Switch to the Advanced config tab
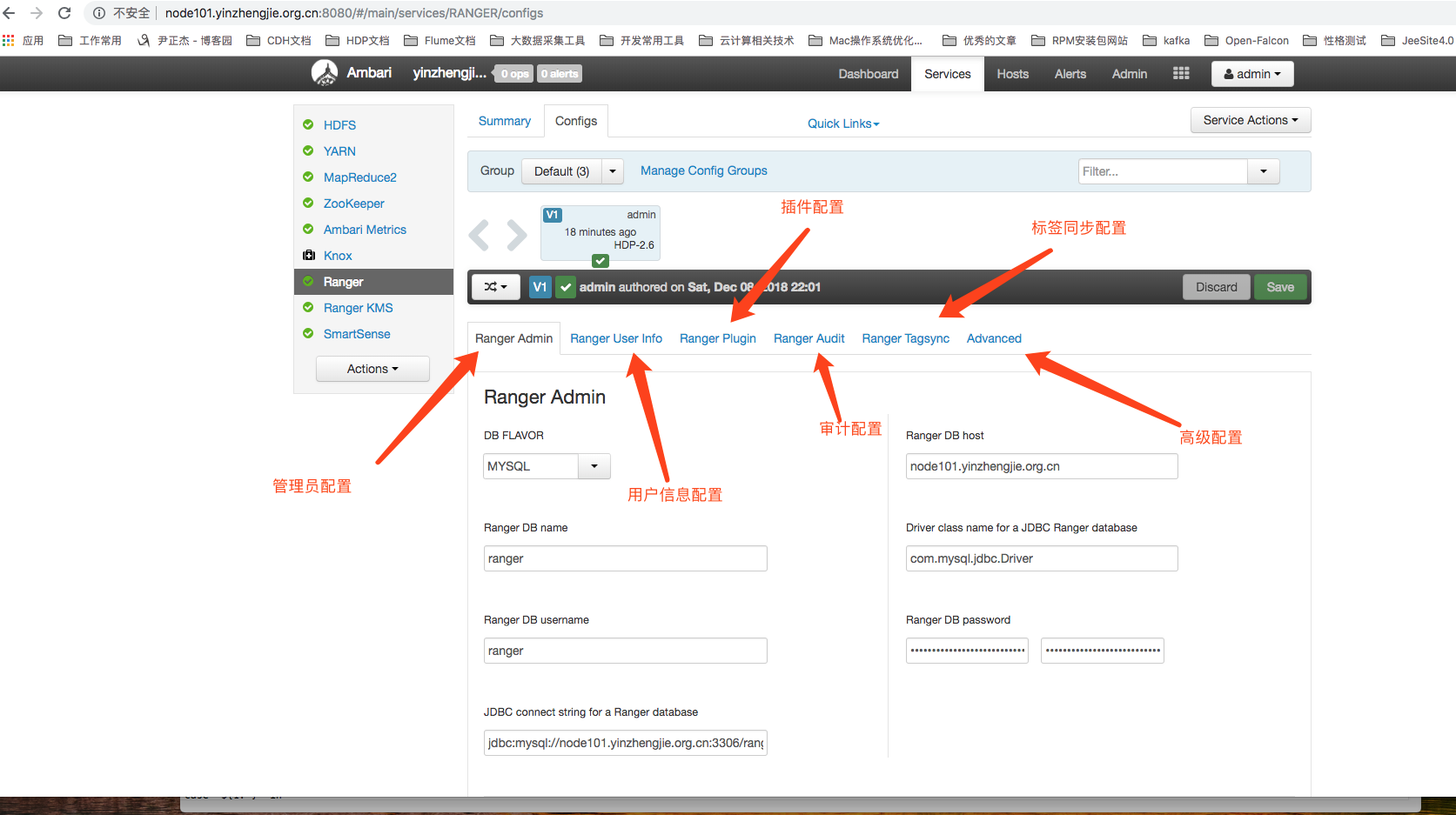1456x815 pixels. (x=994, y=338)
